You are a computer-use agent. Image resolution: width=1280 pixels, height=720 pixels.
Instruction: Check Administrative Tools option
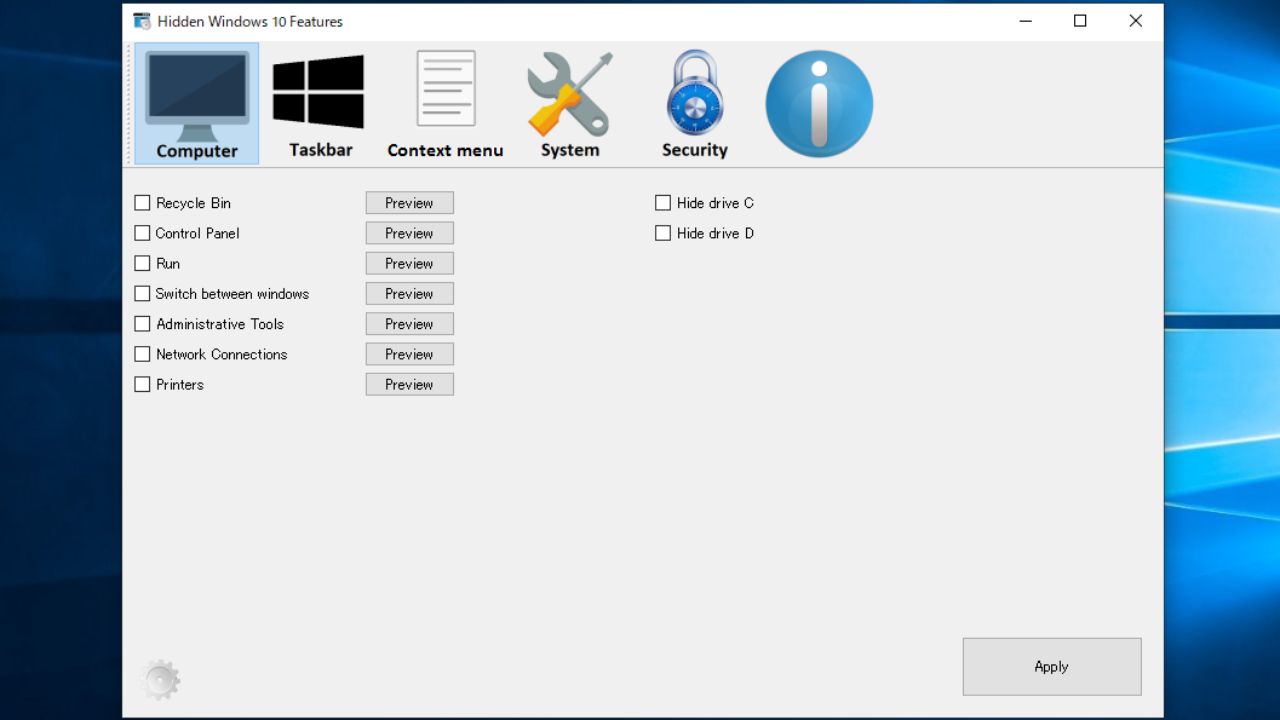click(x=142, y=324)
